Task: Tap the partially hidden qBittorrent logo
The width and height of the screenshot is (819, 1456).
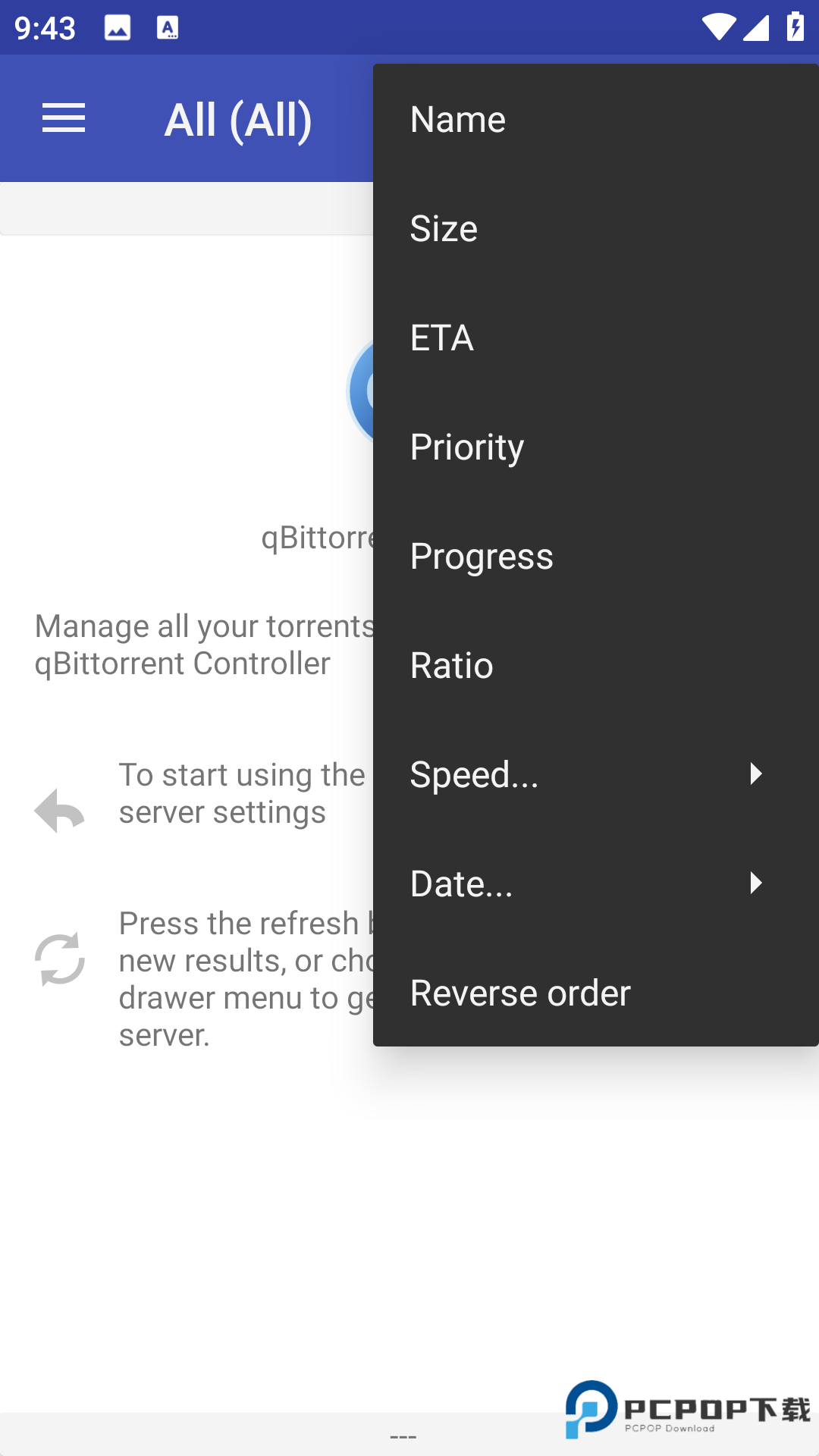Action: coord(361,391)
